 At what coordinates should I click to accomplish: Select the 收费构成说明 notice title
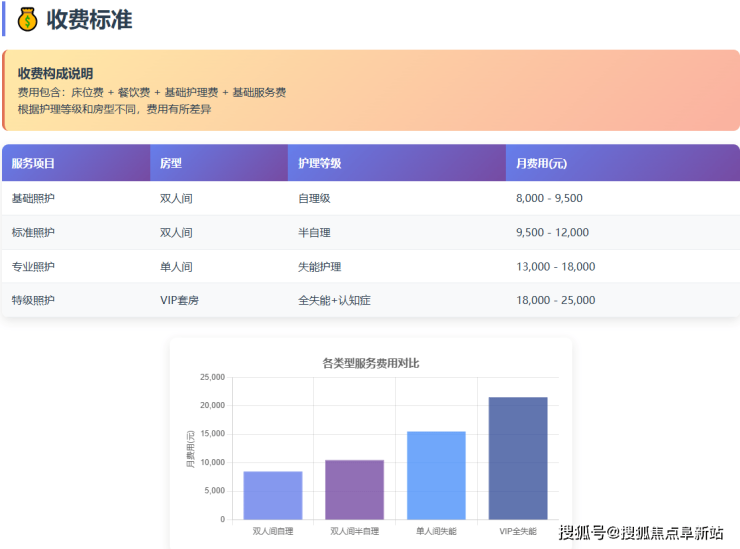55,73
